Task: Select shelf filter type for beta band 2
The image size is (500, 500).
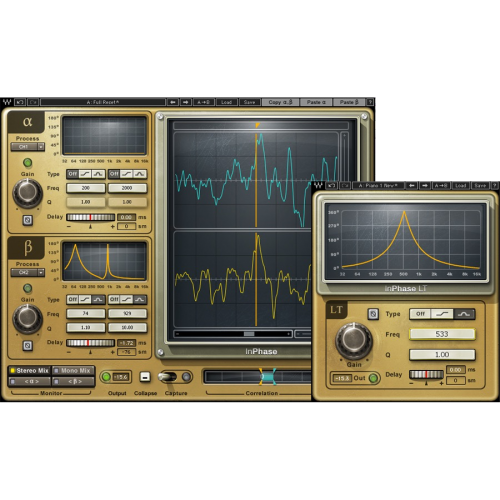Action: coord(127,299)
